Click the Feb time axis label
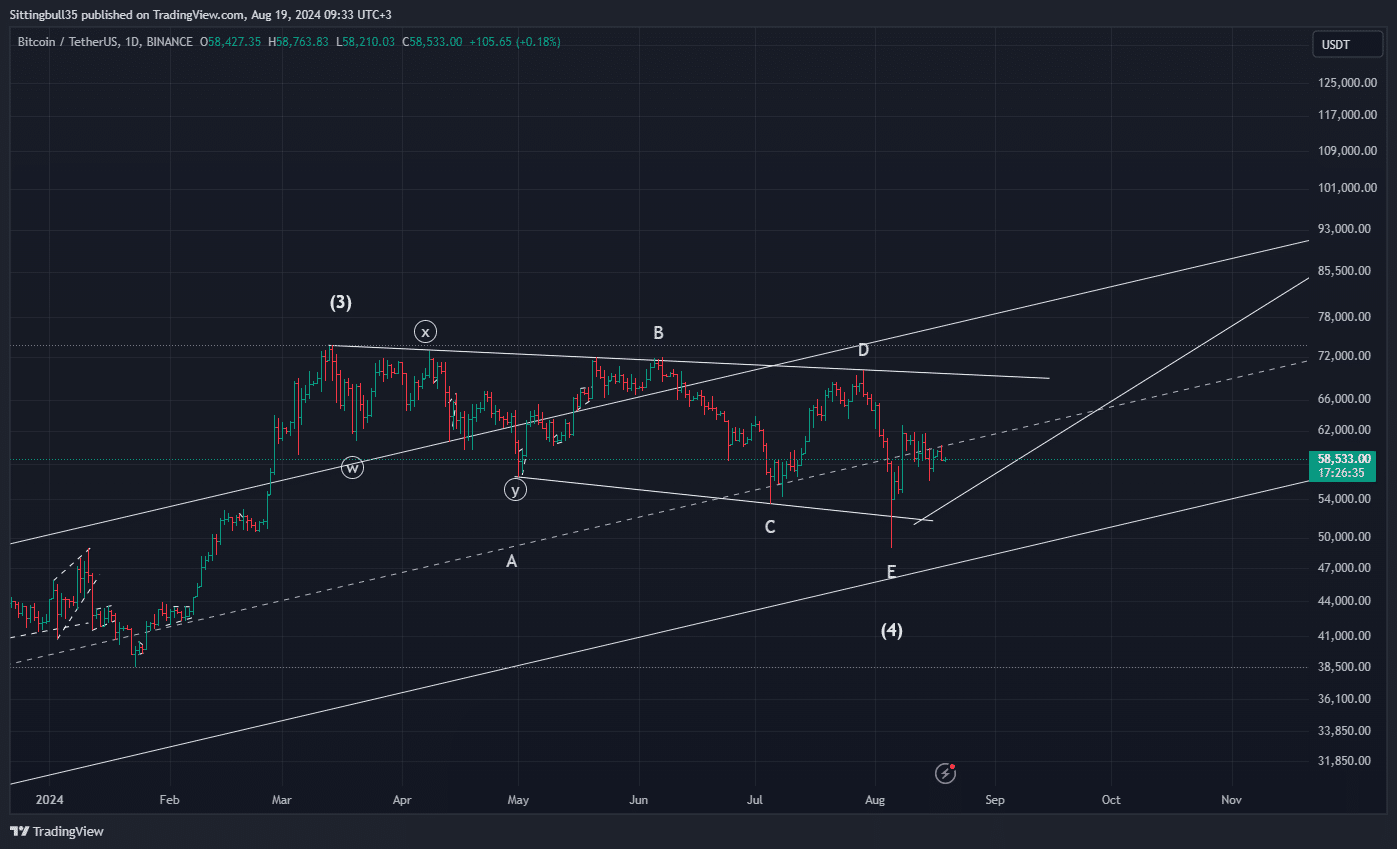 tap(169, 800)
